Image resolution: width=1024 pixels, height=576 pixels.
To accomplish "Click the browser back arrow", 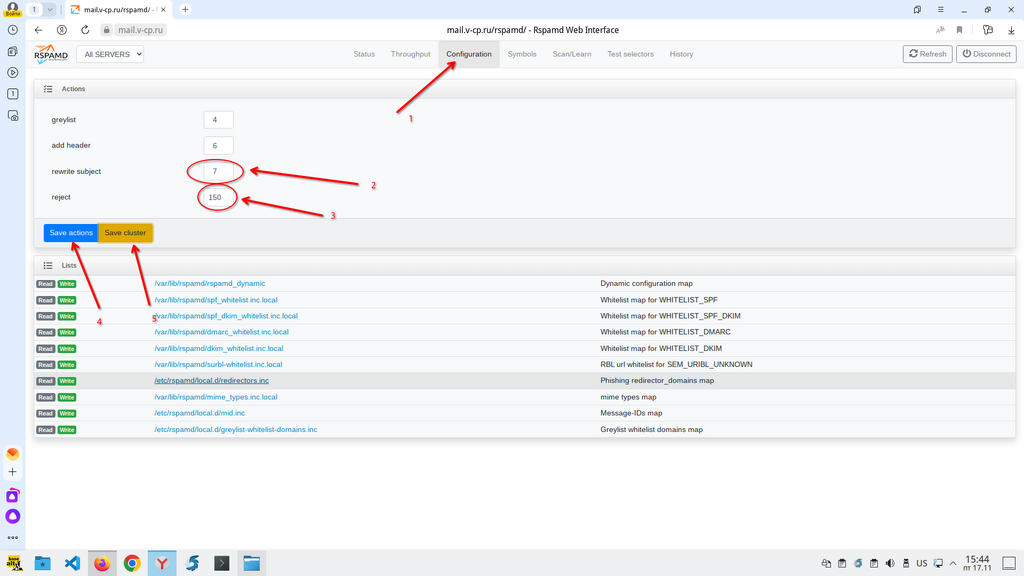I will (39, 30).
